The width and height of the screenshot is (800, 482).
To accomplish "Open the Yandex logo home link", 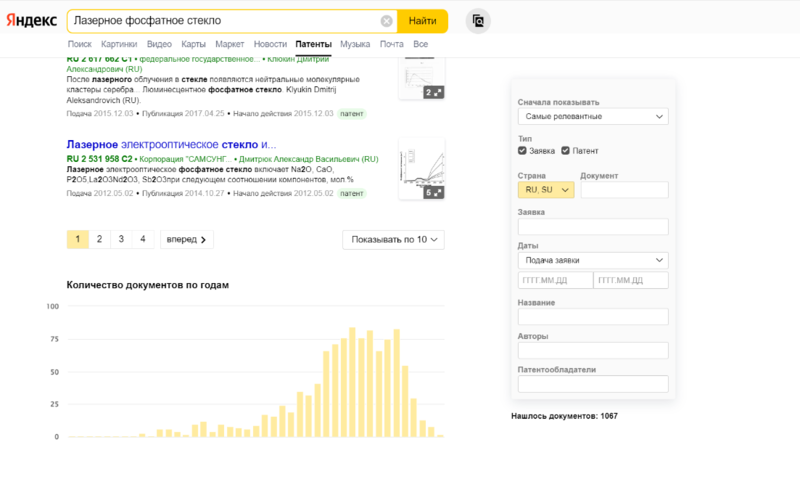I will [32, 20].
